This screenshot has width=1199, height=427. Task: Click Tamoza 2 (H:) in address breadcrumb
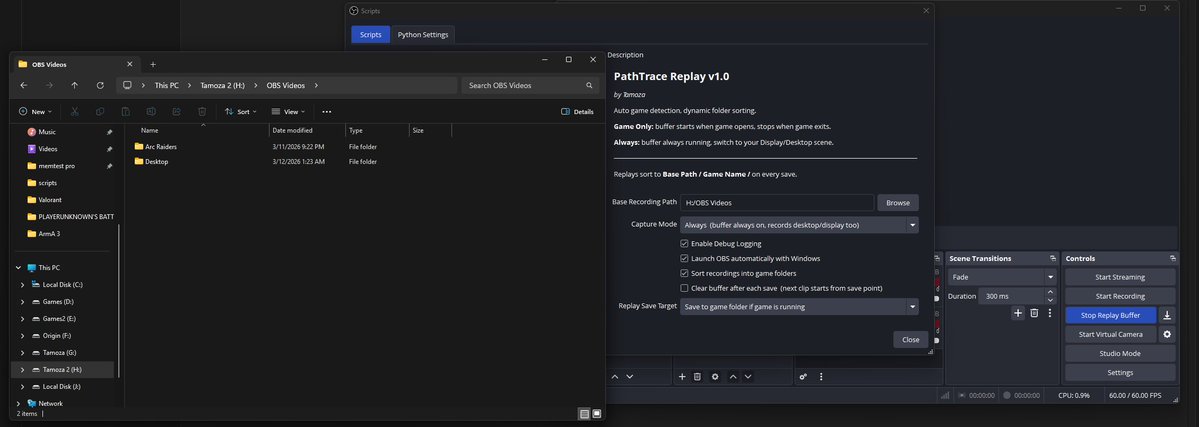pos(222,86)
